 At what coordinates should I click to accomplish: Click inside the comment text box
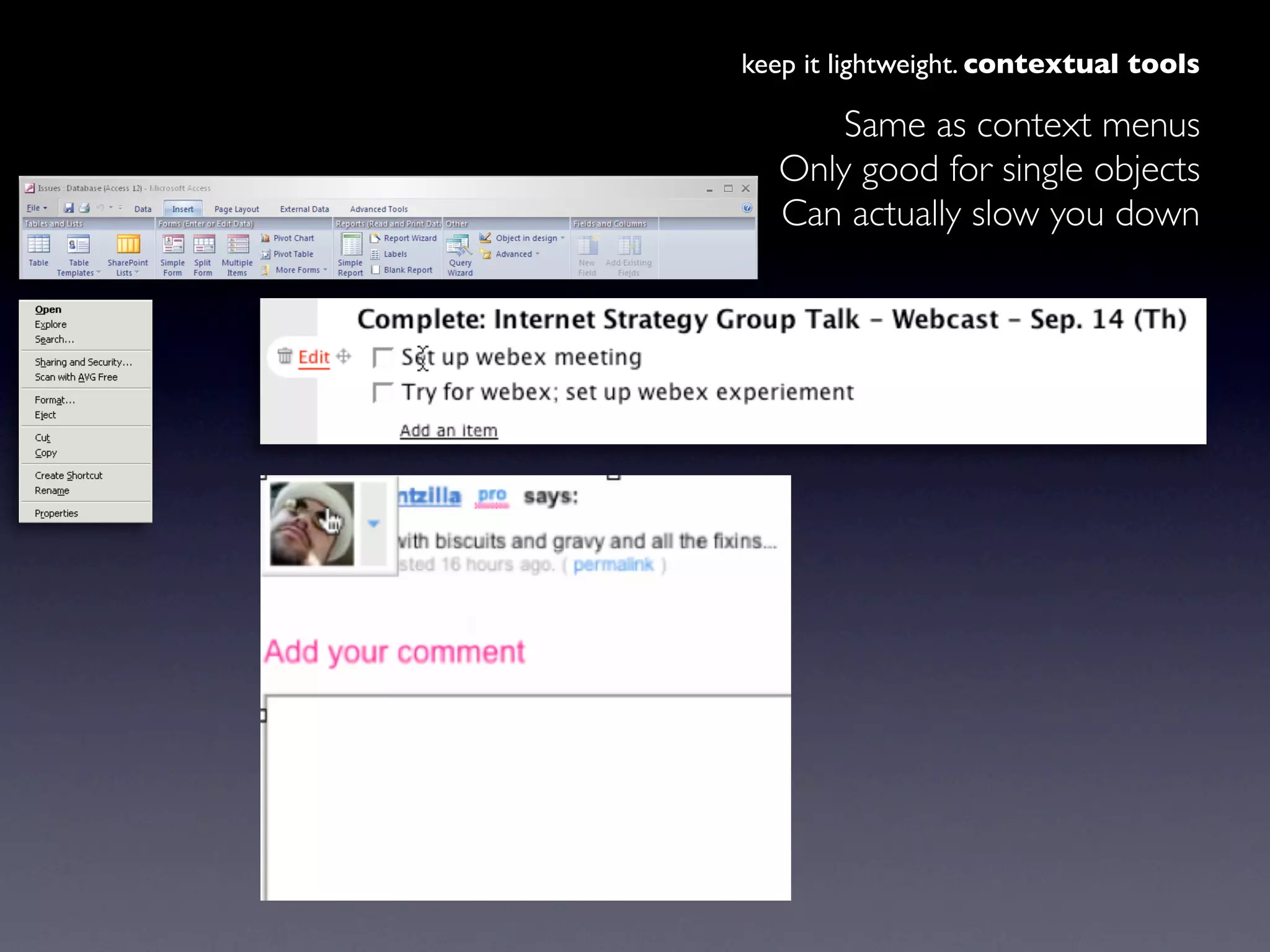[528, 798]
